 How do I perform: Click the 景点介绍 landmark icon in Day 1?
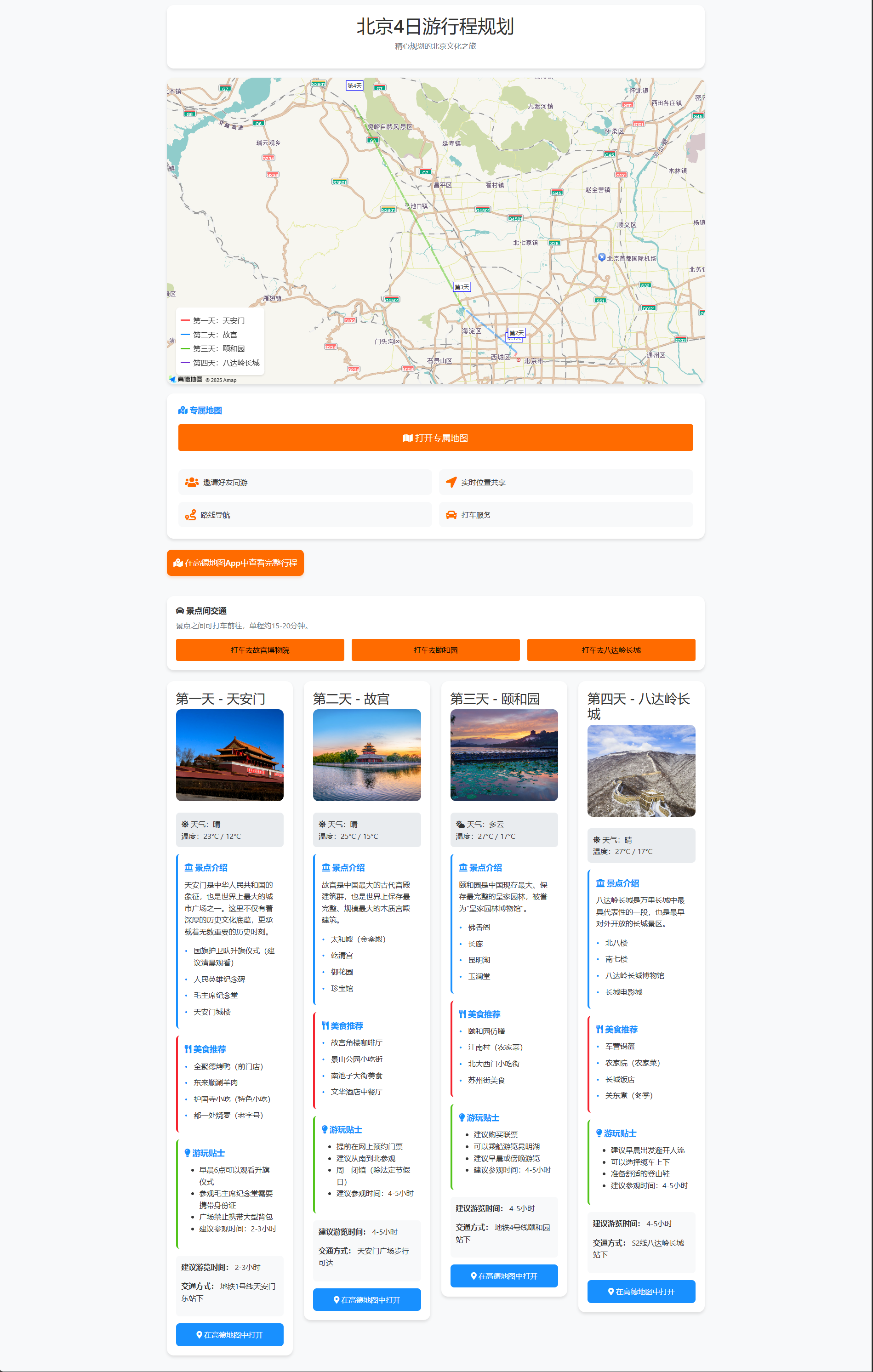point(188,868)
